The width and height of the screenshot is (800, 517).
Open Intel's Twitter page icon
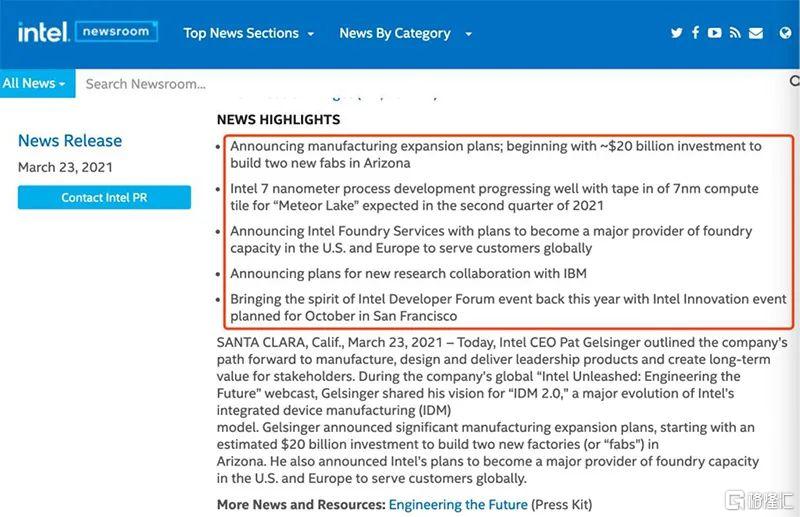click(x=677, y=33)
